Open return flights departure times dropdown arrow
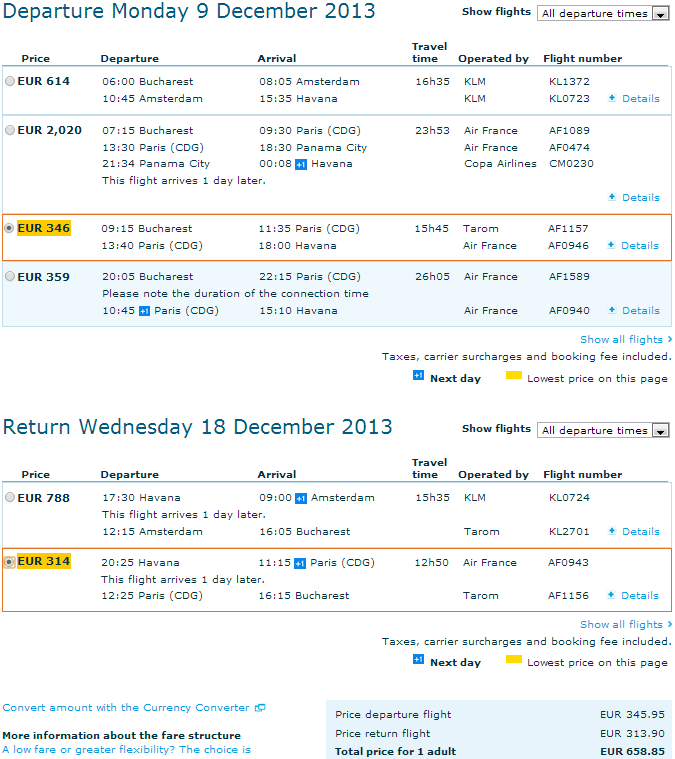Image resolution: width=675 pixels, height=759 pixels. coord(660,430)
